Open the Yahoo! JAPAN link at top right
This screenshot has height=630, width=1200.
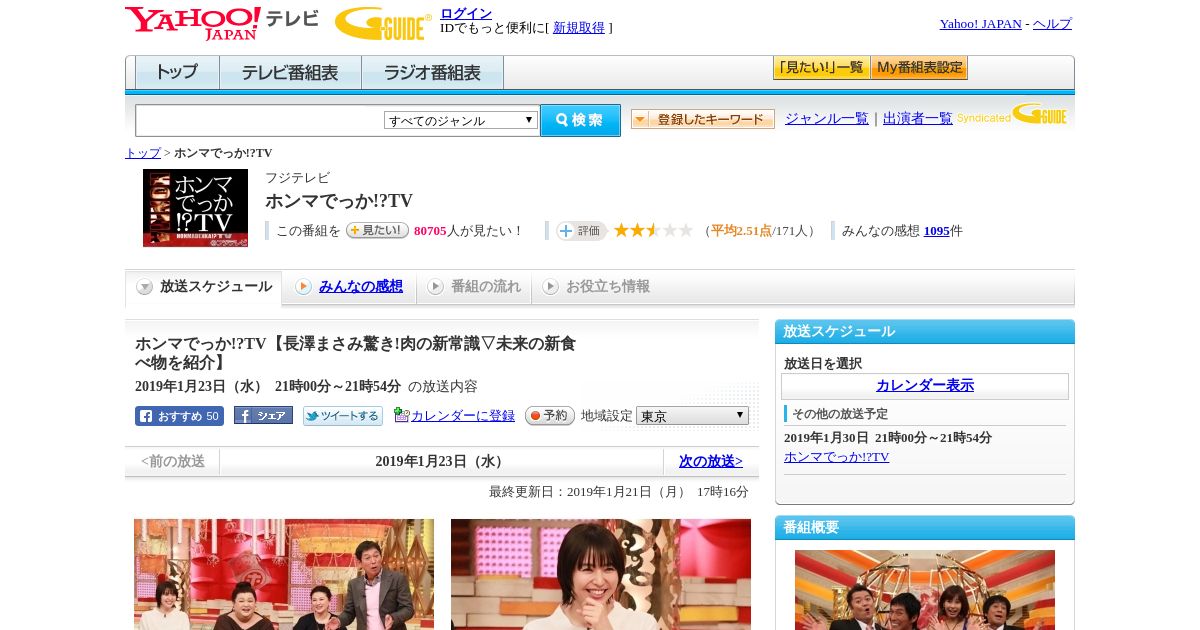[981, 24]
